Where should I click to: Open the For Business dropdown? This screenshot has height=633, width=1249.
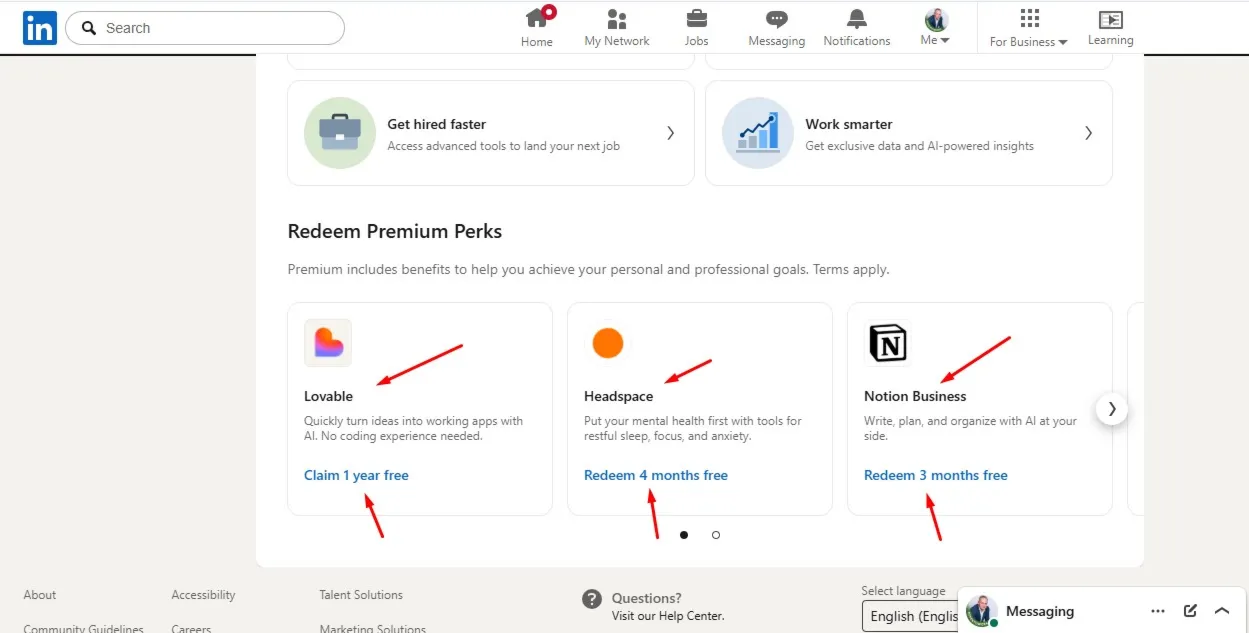(x=1029, y=42)
